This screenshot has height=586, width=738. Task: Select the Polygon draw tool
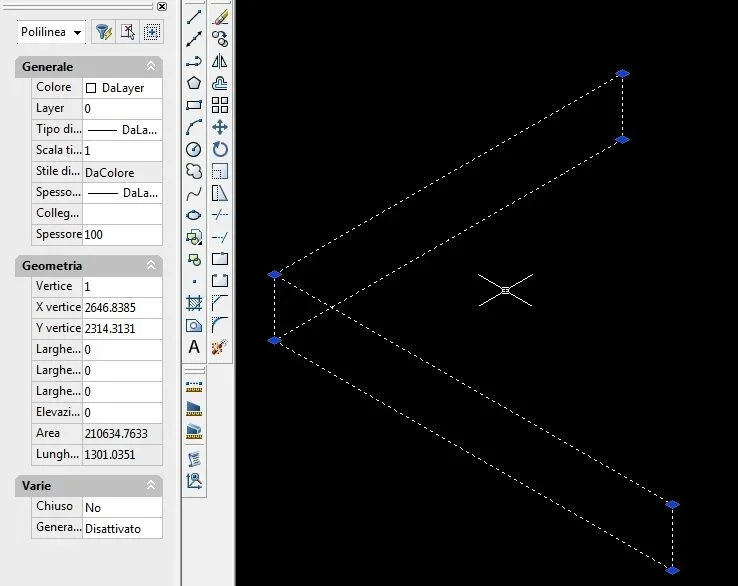pyautogui.click(x=194, y=83)
